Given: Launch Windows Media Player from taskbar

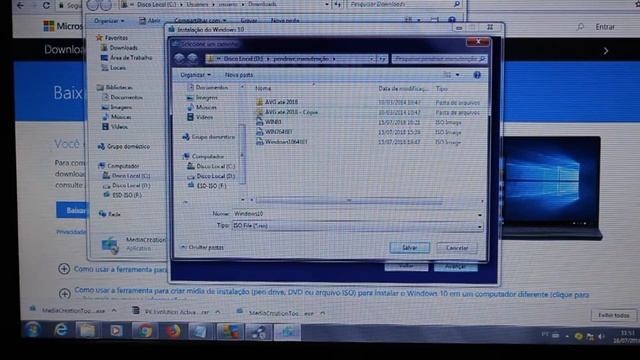Looking at the screenshot, I should click(x=116, y=331).
